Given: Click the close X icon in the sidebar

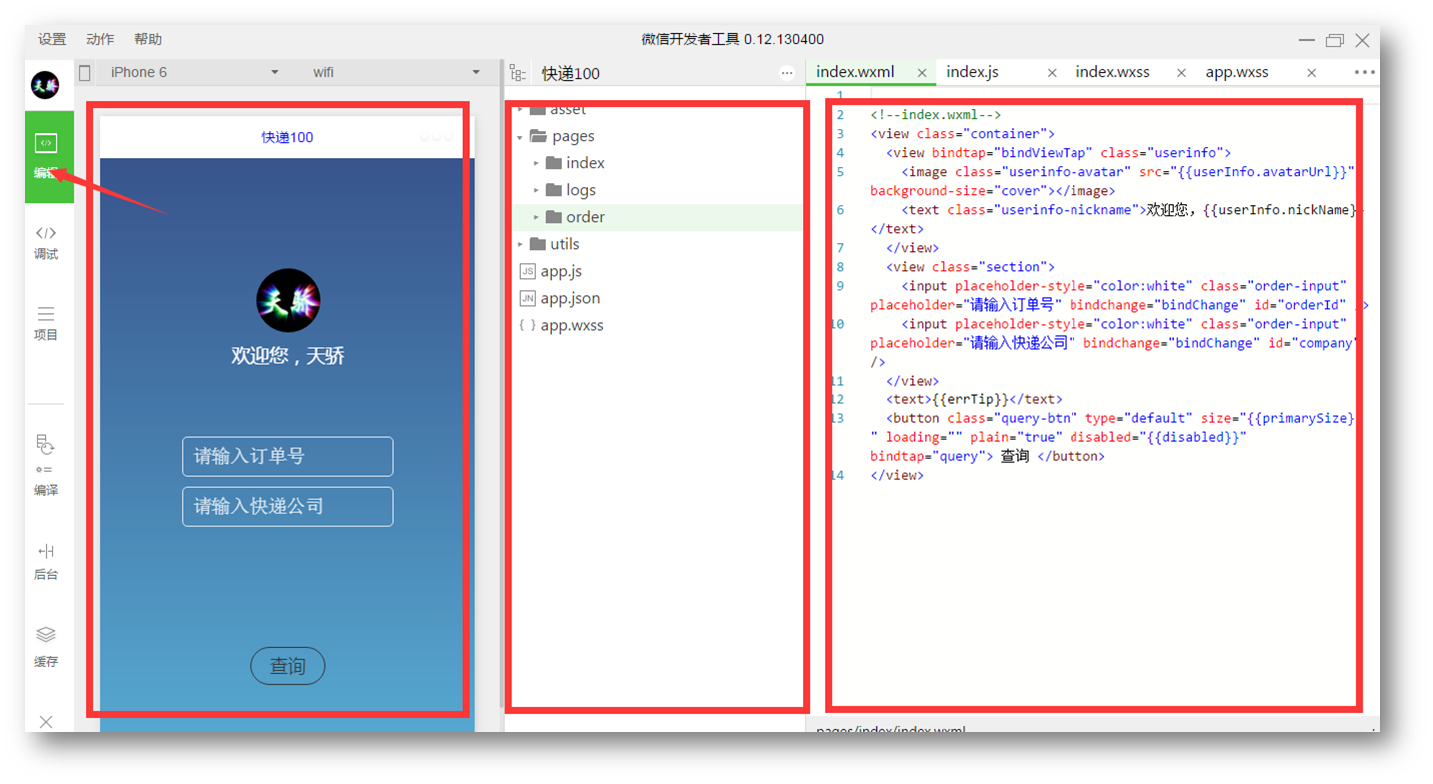Looking at the screenshot, I should coord(46,721).
